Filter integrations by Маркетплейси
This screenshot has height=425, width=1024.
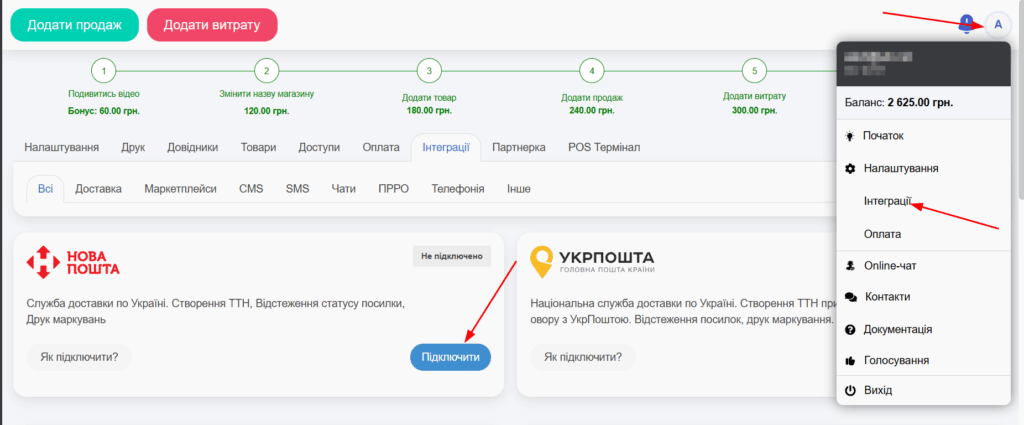(180, 189)
